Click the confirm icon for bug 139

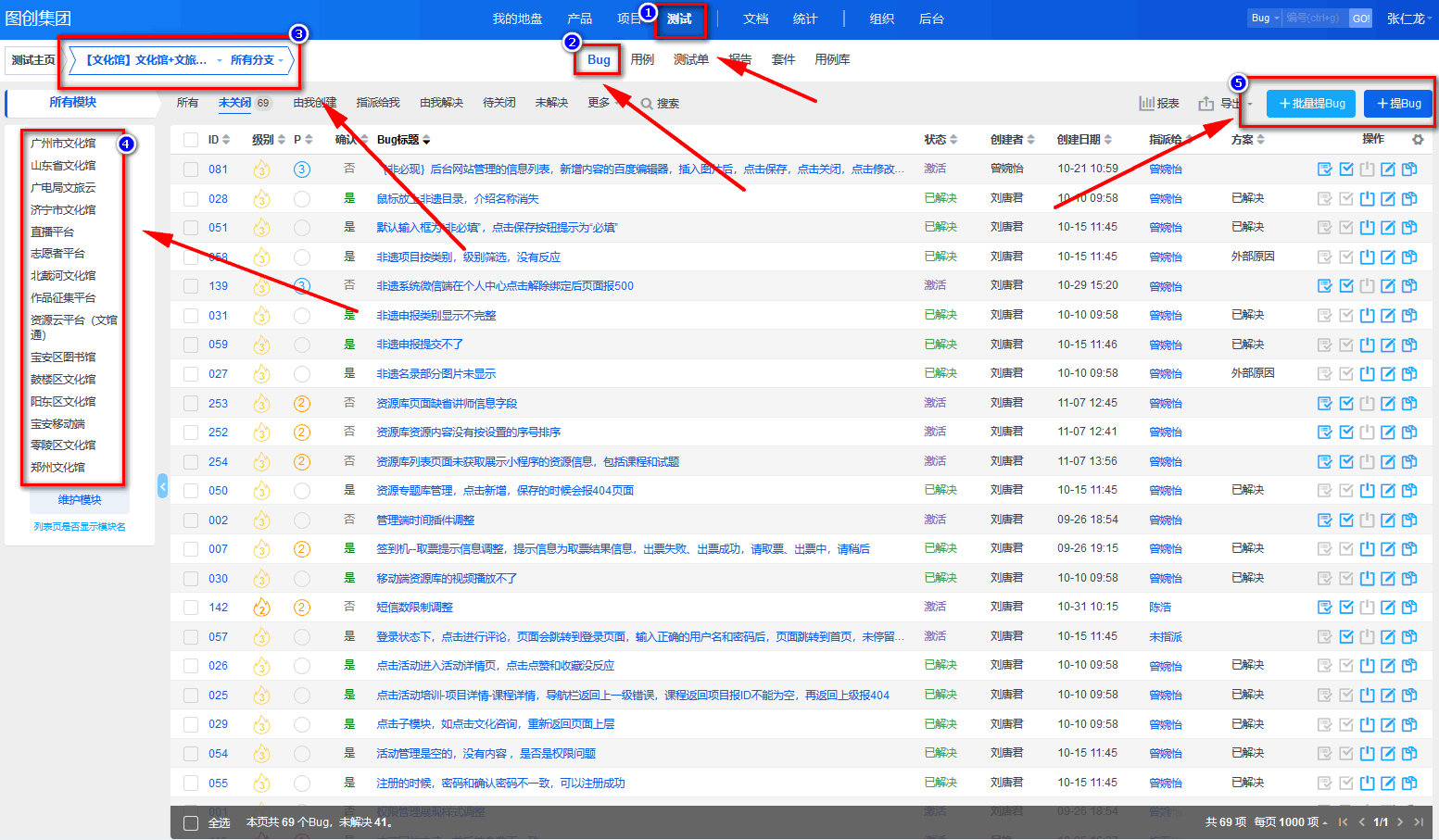pyautogui.click(x=1325, y=285)
